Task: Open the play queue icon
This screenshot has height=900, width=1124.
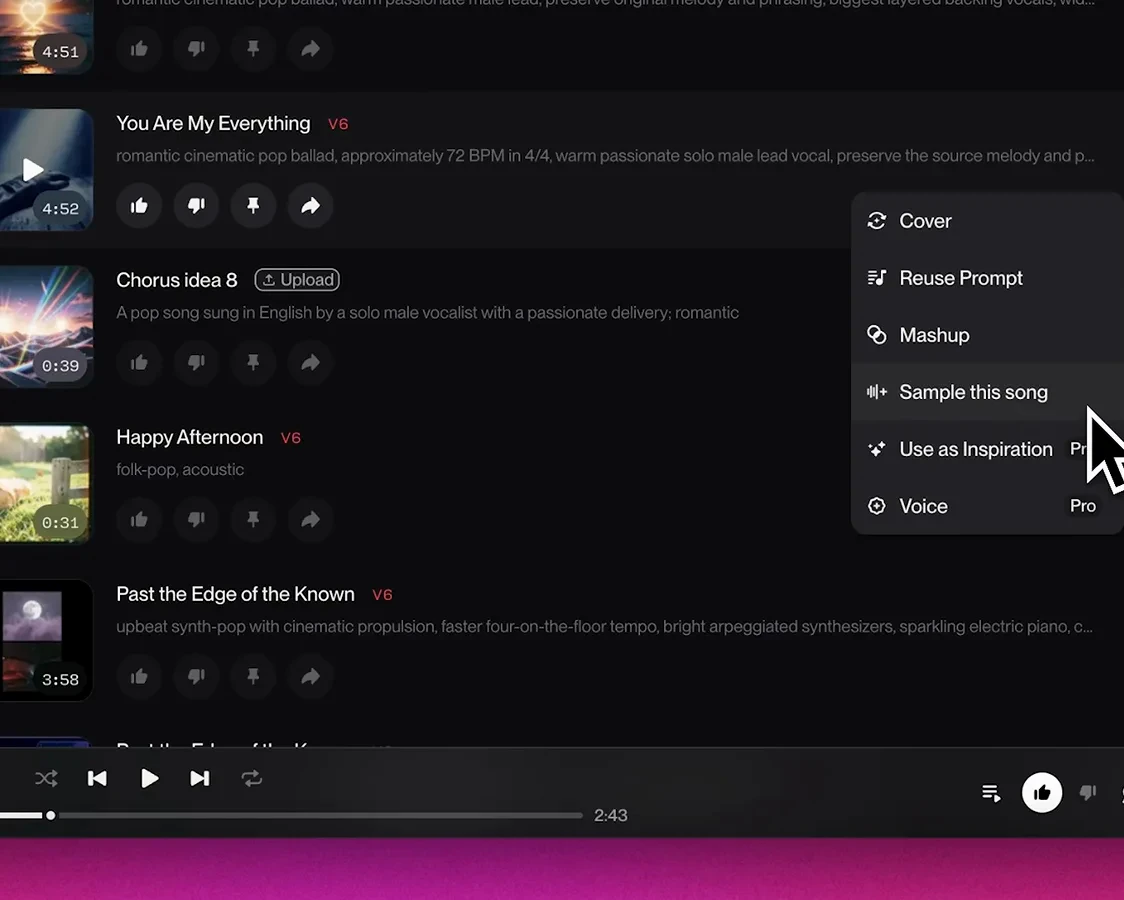Action: [991, 793]
